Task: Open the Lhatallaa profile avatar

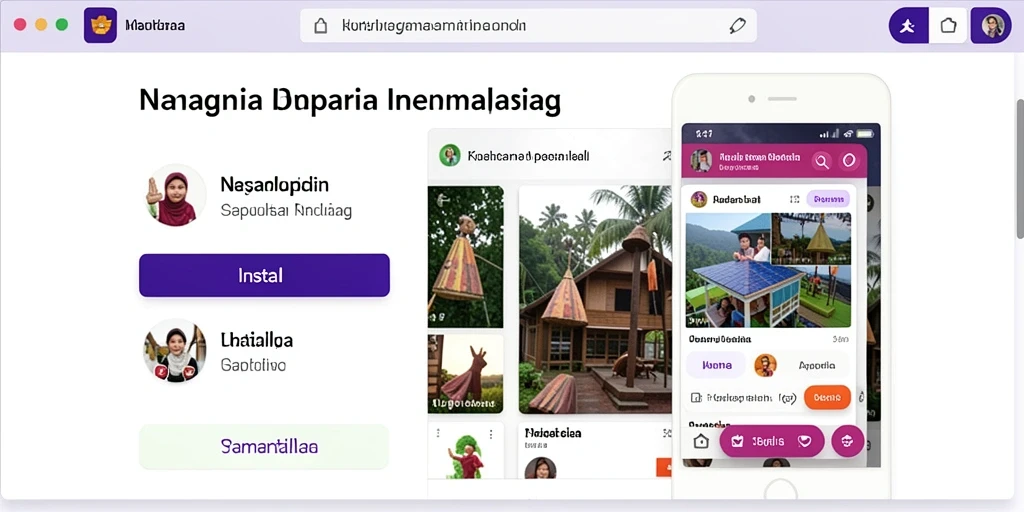Action: coord(174,351)
